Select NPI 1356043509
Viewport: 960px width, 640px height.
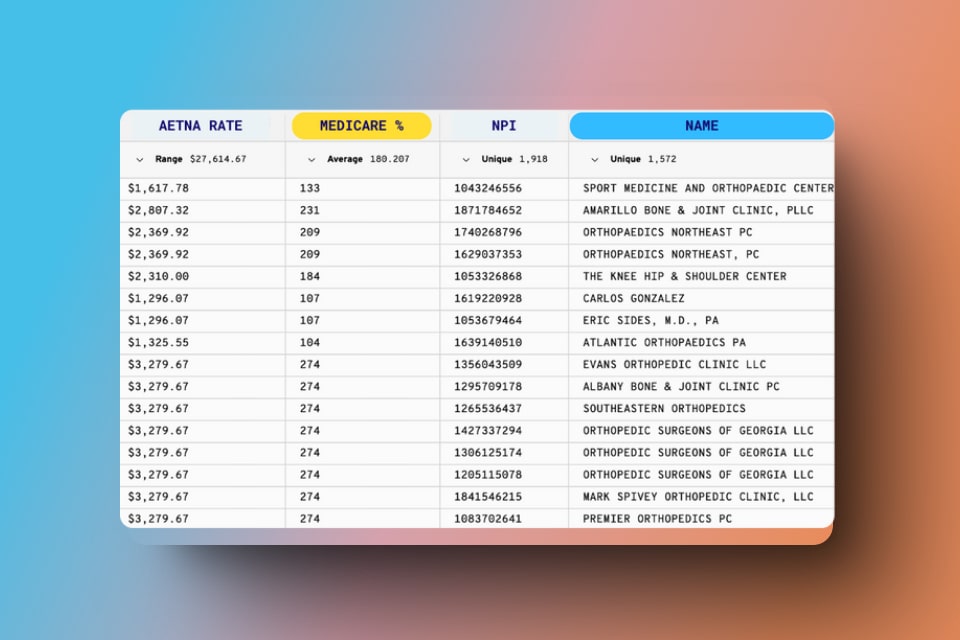pos(488,365)
